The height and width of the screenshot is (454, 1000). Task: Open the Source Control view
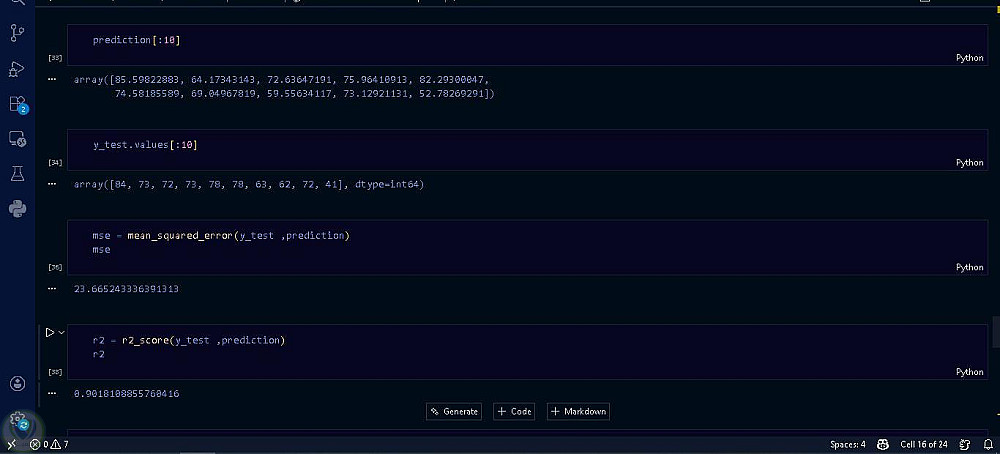(x=17, y=33)
